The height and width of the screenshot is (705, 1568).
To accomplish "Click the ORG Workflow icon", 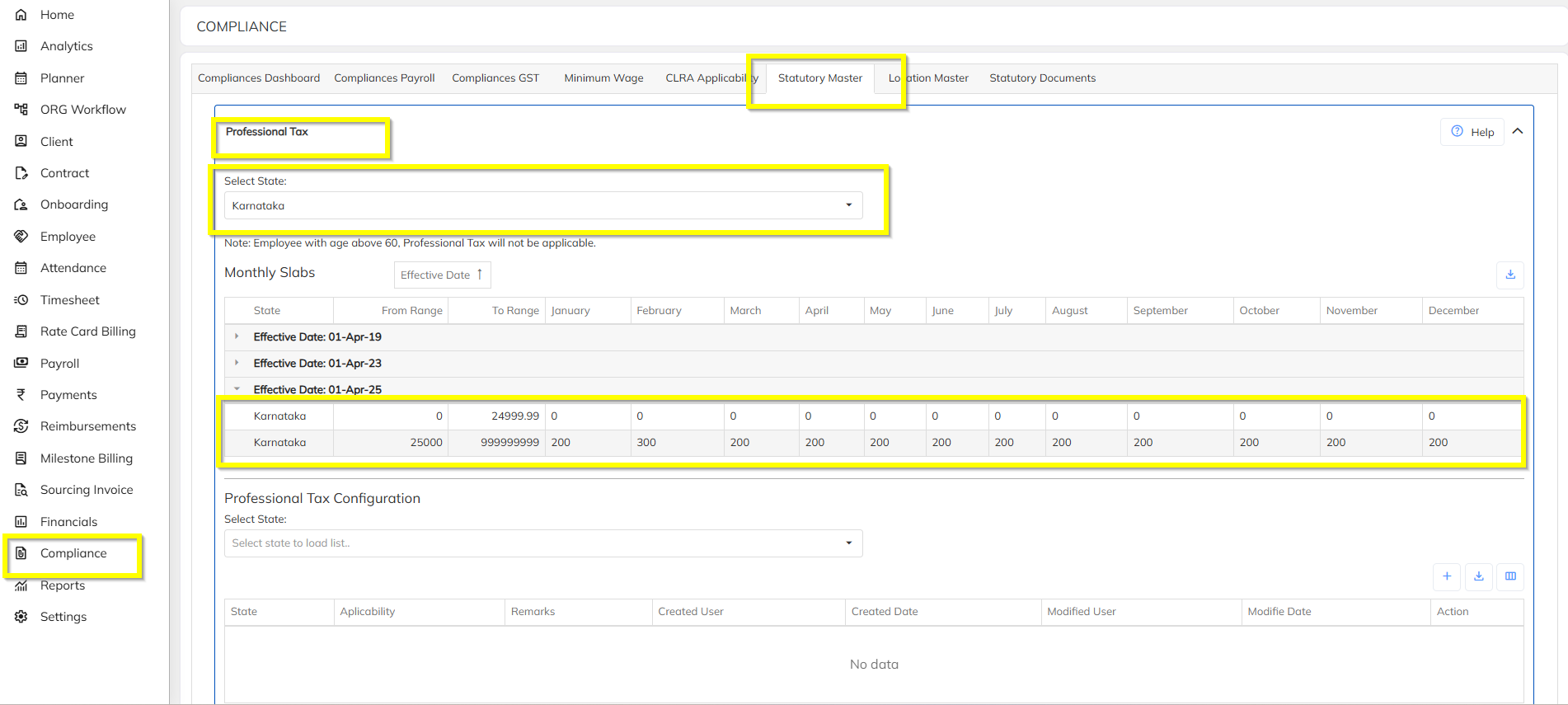I will (x=21, y=110).
